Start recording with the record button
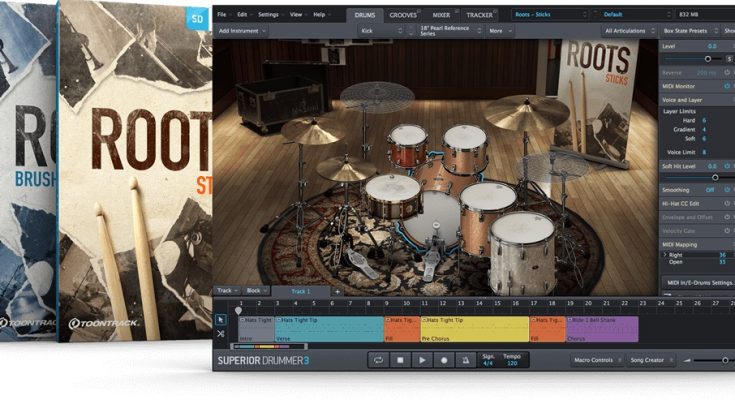 444,360
